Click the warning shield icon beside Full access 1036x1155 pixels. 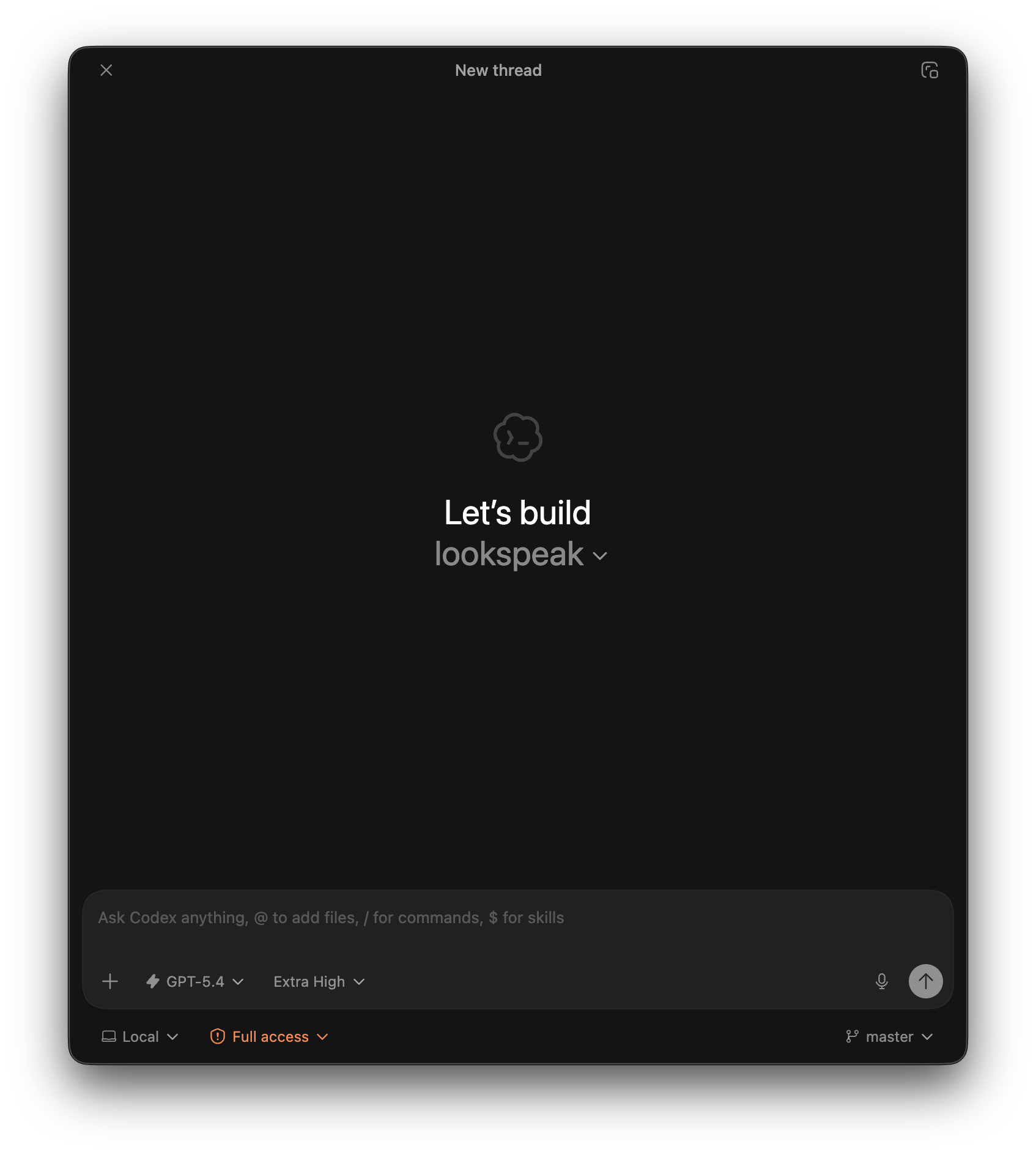pos(217,1036)
